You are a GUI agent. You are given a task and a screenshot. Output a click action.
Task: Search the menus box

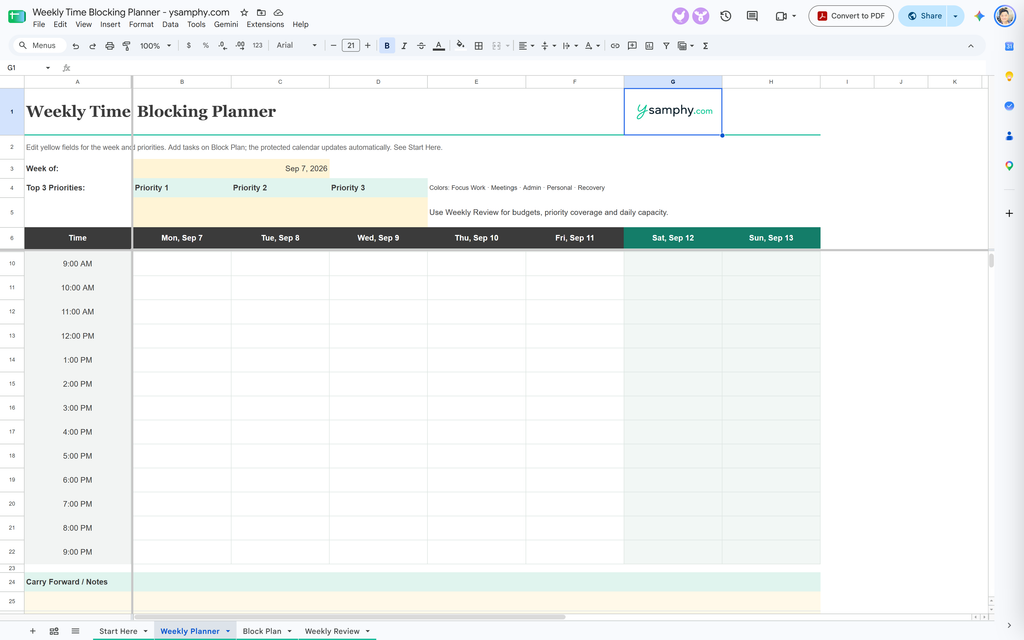coord(39,46)
